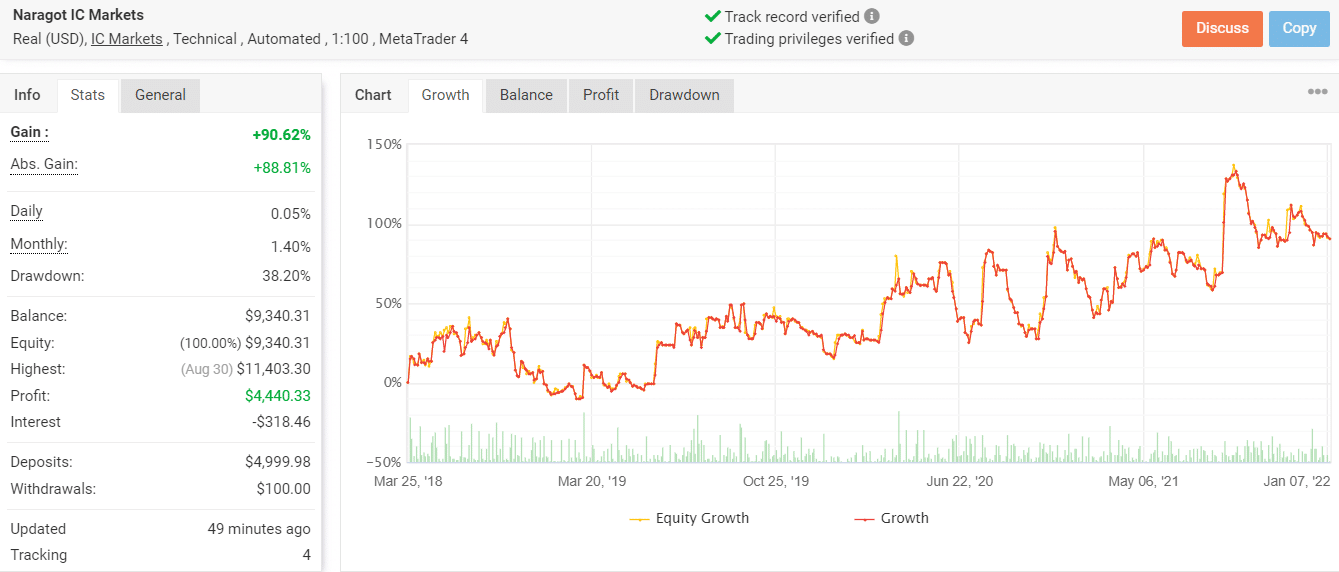Open the Info tab
This screenshot has width=1339, height=572.
(28, 95)
